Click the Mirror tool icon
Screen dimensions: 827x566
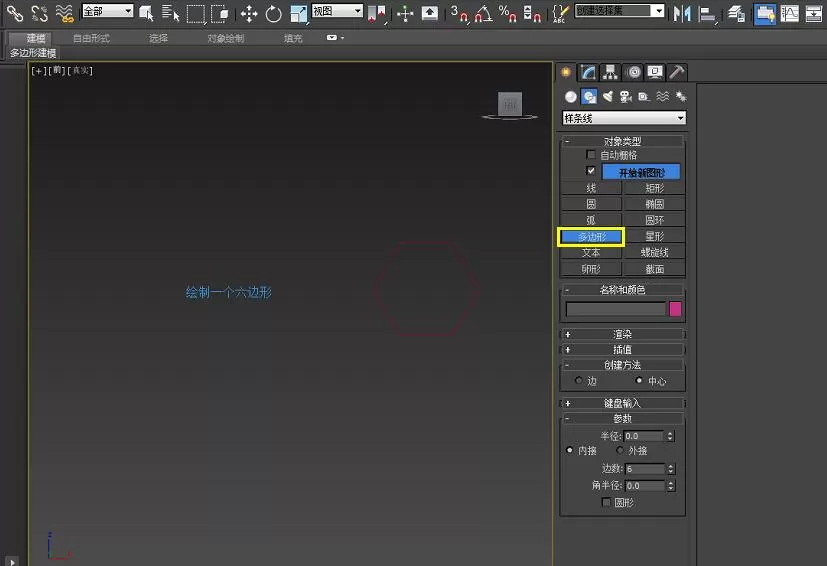(x=681, y=14)
